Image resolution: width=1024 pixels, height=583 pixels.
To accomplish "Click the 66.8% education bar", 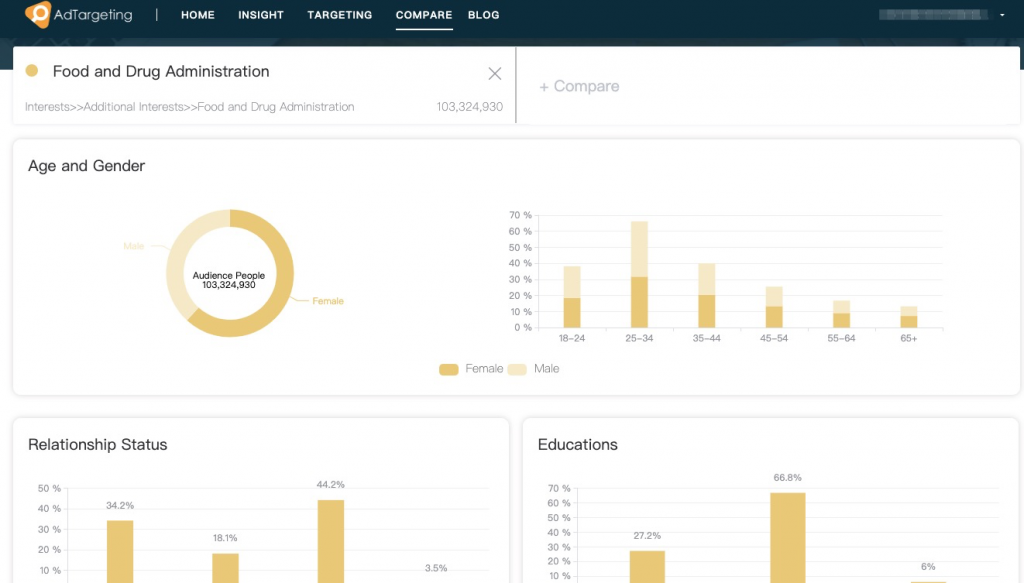I will [788, 537].
